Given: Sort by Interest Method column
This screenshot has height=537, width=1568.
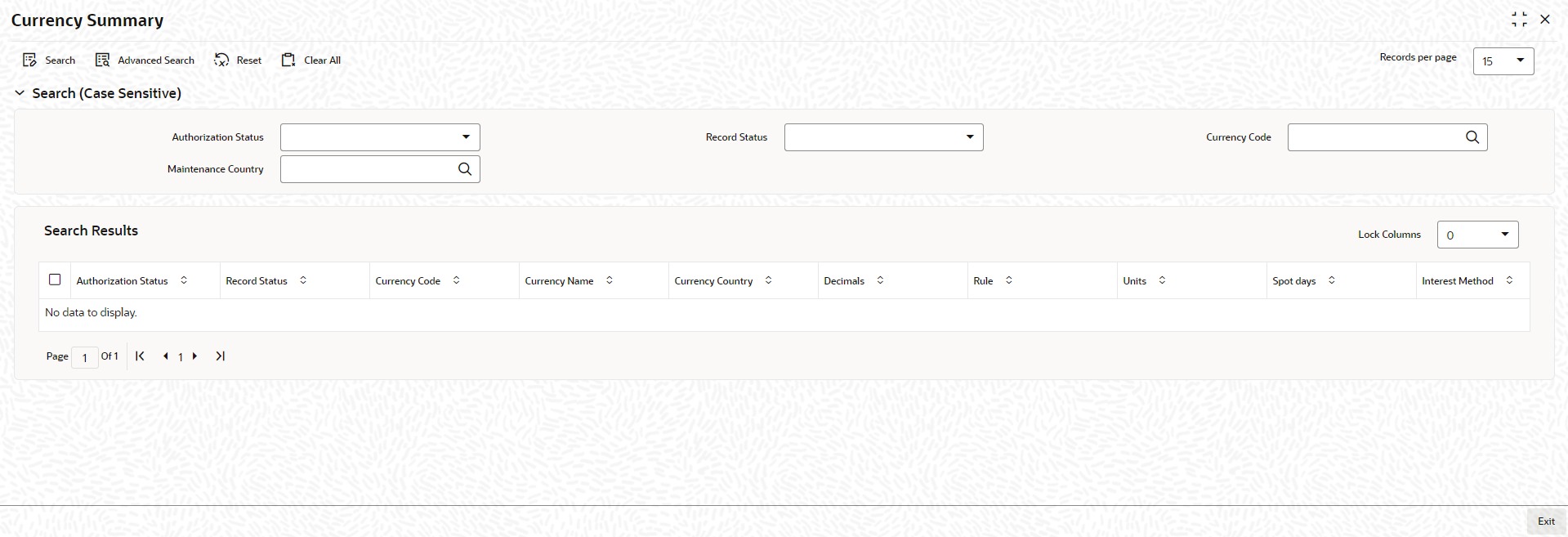Looking at the screenshot, I should click(x=1509, y=280).
